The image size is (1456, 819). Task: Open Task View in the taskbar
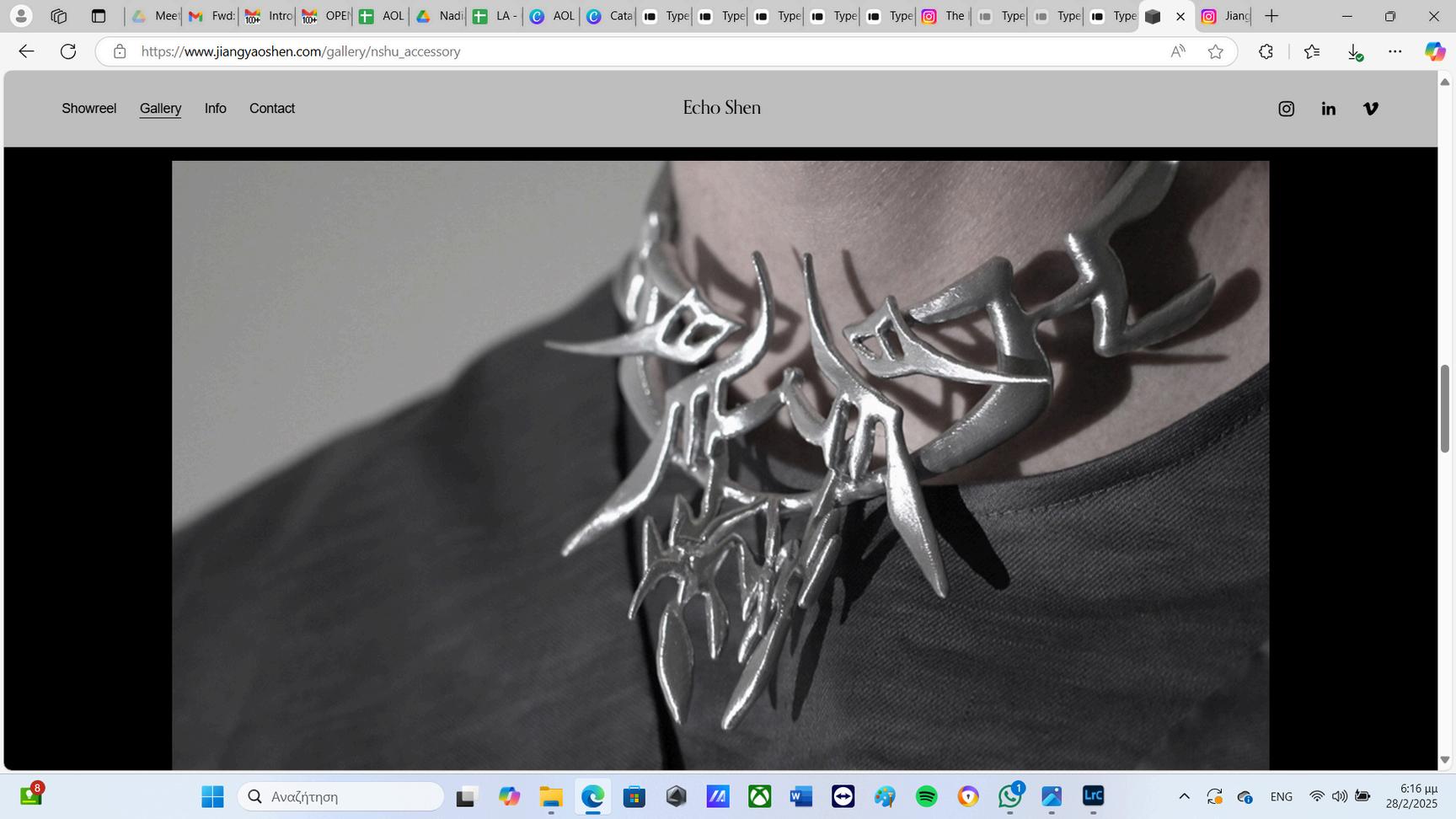(x=466, y=796)
